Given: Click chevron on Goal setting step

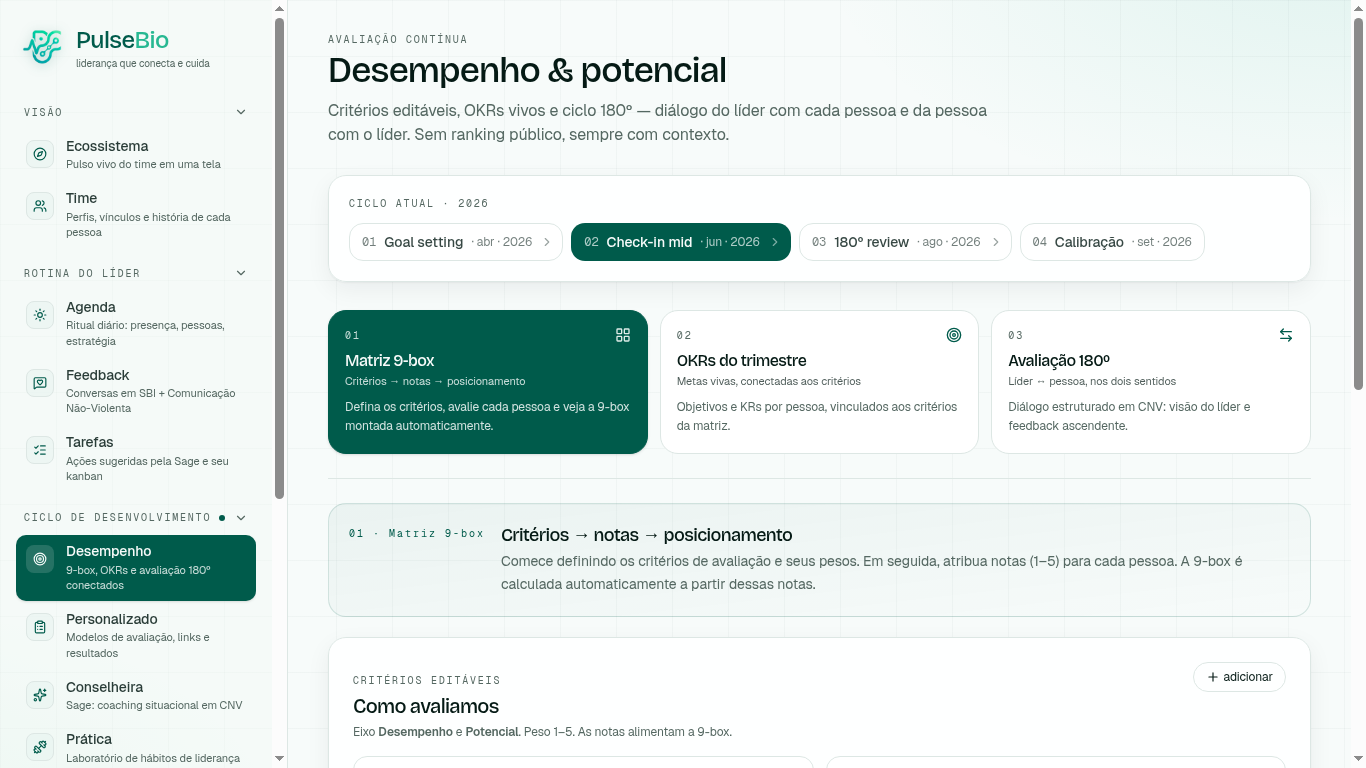Looking at the screenshot, I should (547, 242).
